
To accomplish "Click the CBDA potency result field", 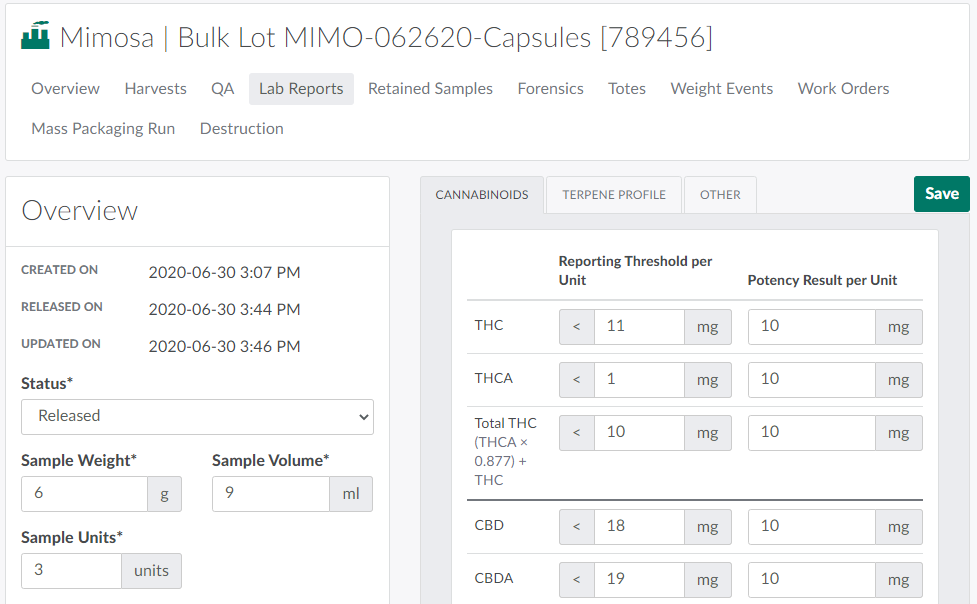I will 811,580.
